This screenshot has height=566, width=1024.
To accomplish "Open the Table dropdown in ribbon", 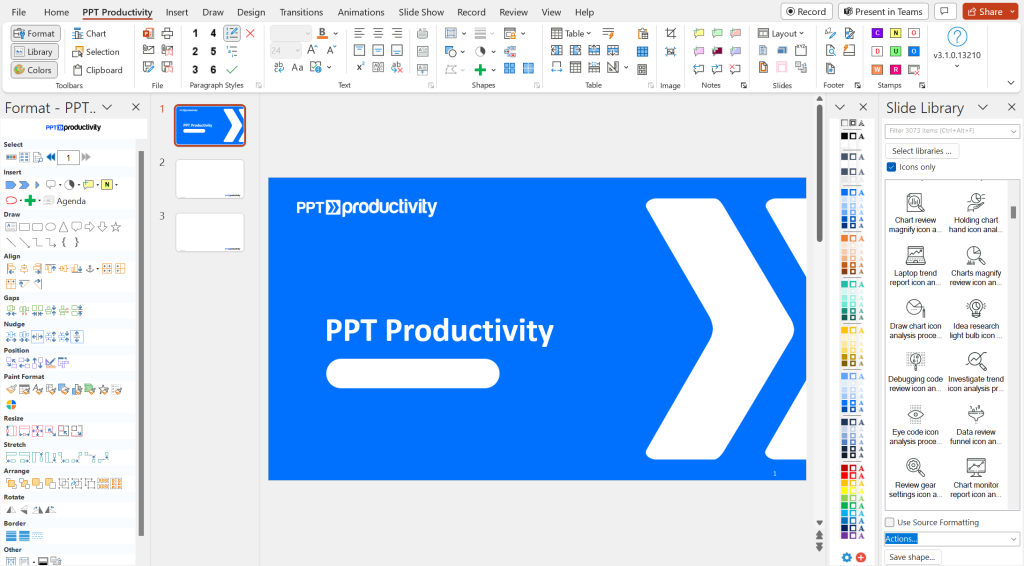I will 571,33.
